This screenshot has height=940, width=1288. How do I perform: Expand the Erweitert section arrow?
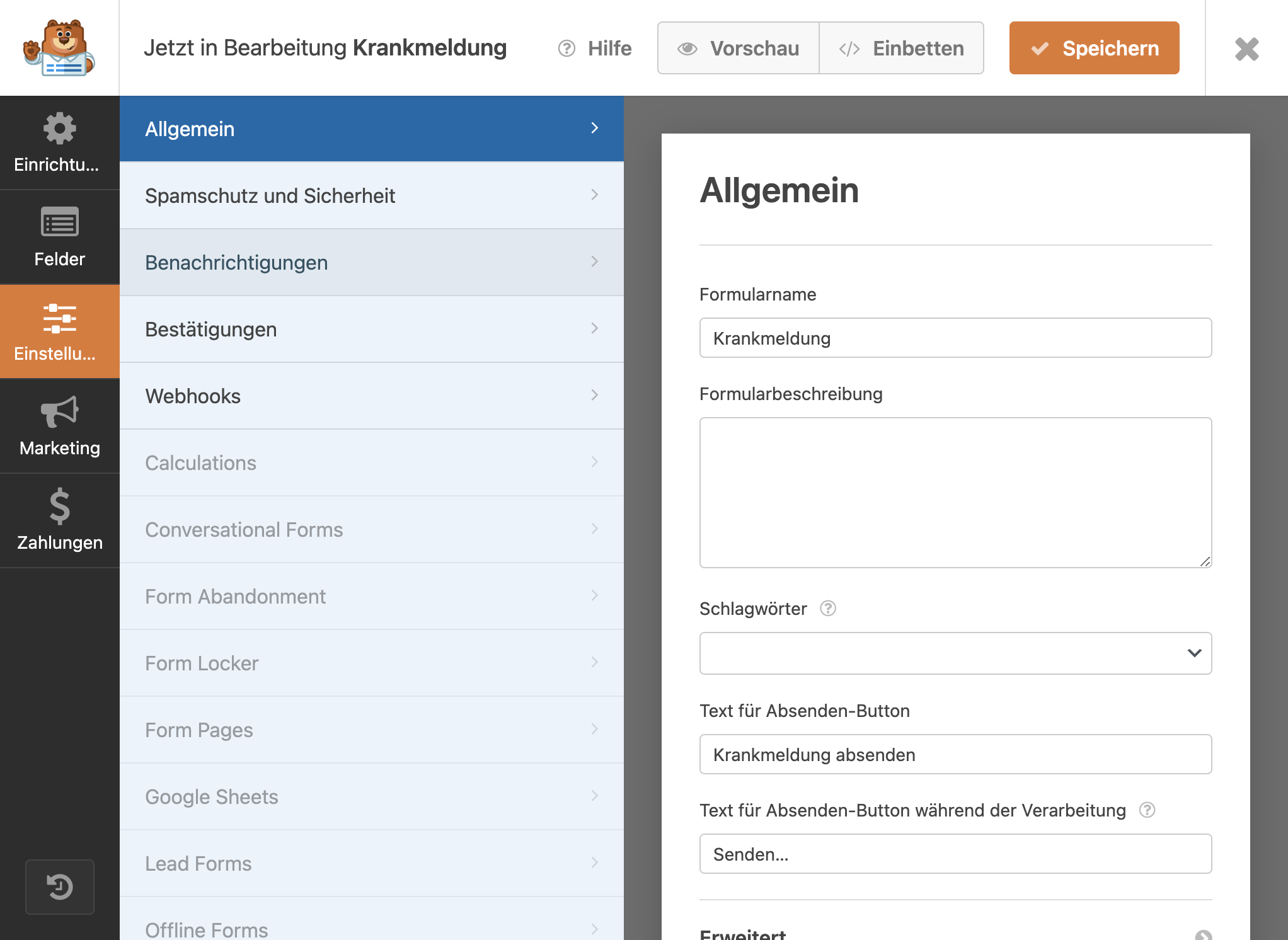coord(1204,935)
